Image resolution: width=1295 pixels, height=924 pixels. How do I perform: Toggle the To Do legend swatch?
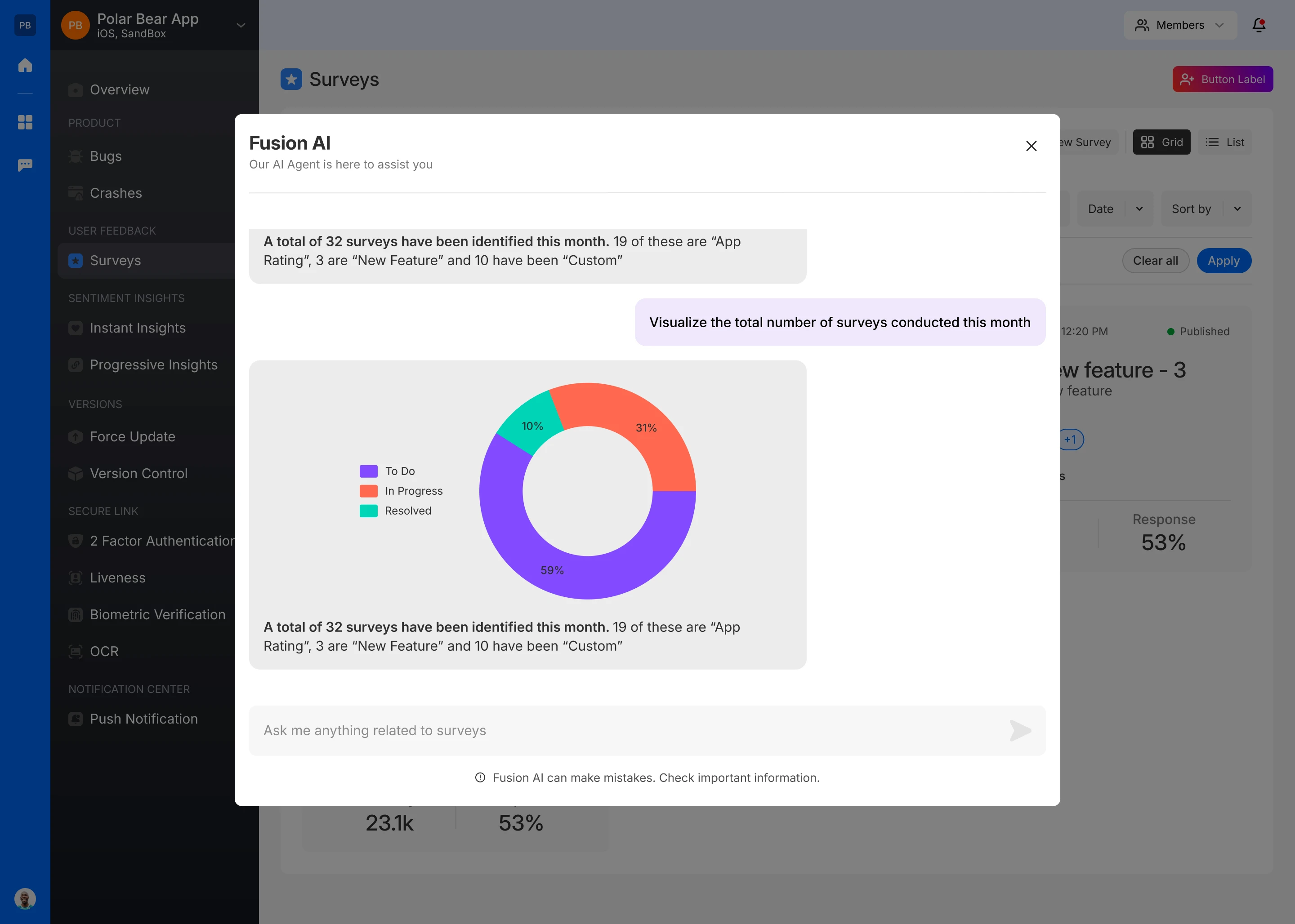pos(368,471)
